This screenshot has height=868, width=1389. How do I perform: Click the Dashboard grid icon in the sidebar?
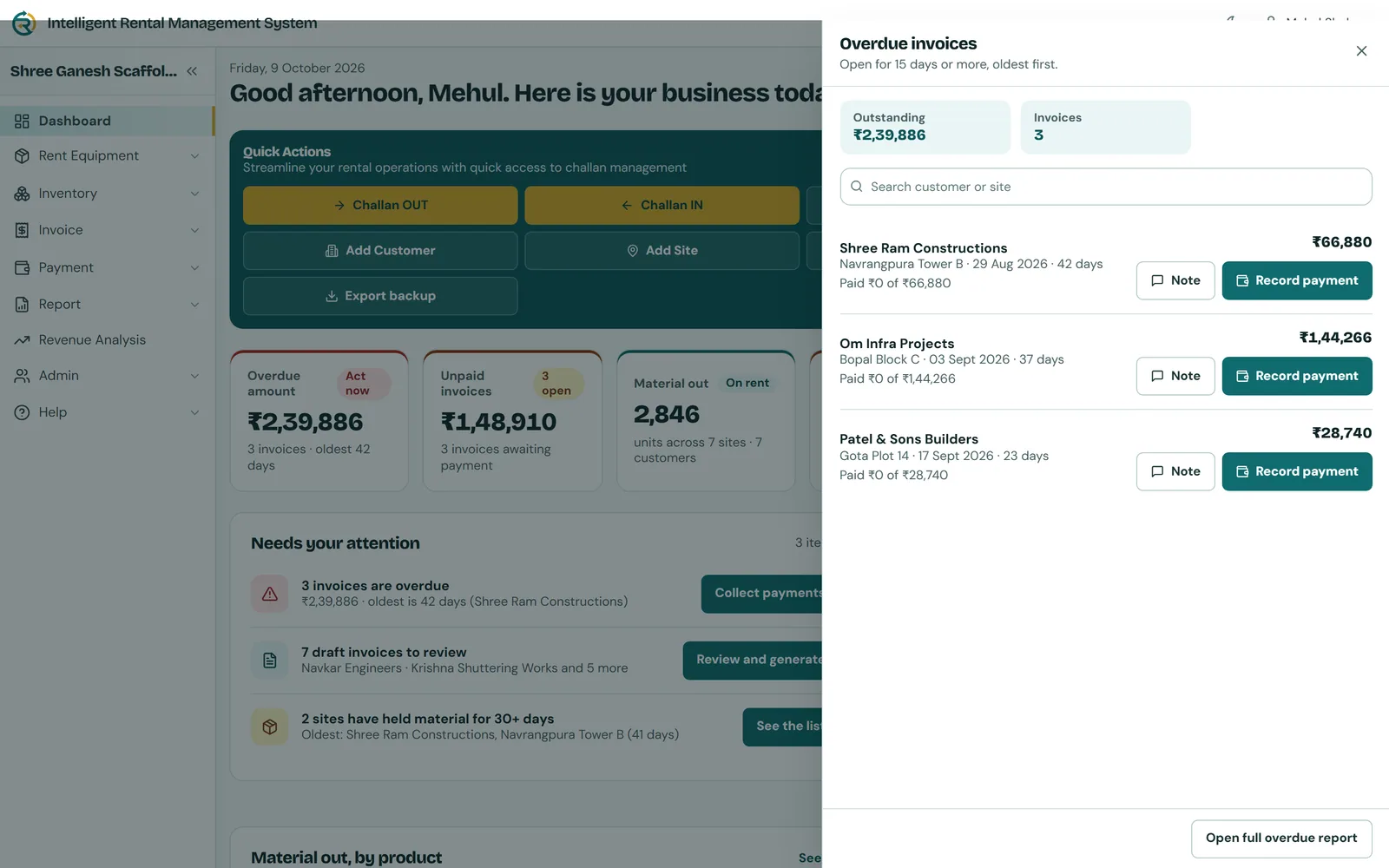coord(22,121)
